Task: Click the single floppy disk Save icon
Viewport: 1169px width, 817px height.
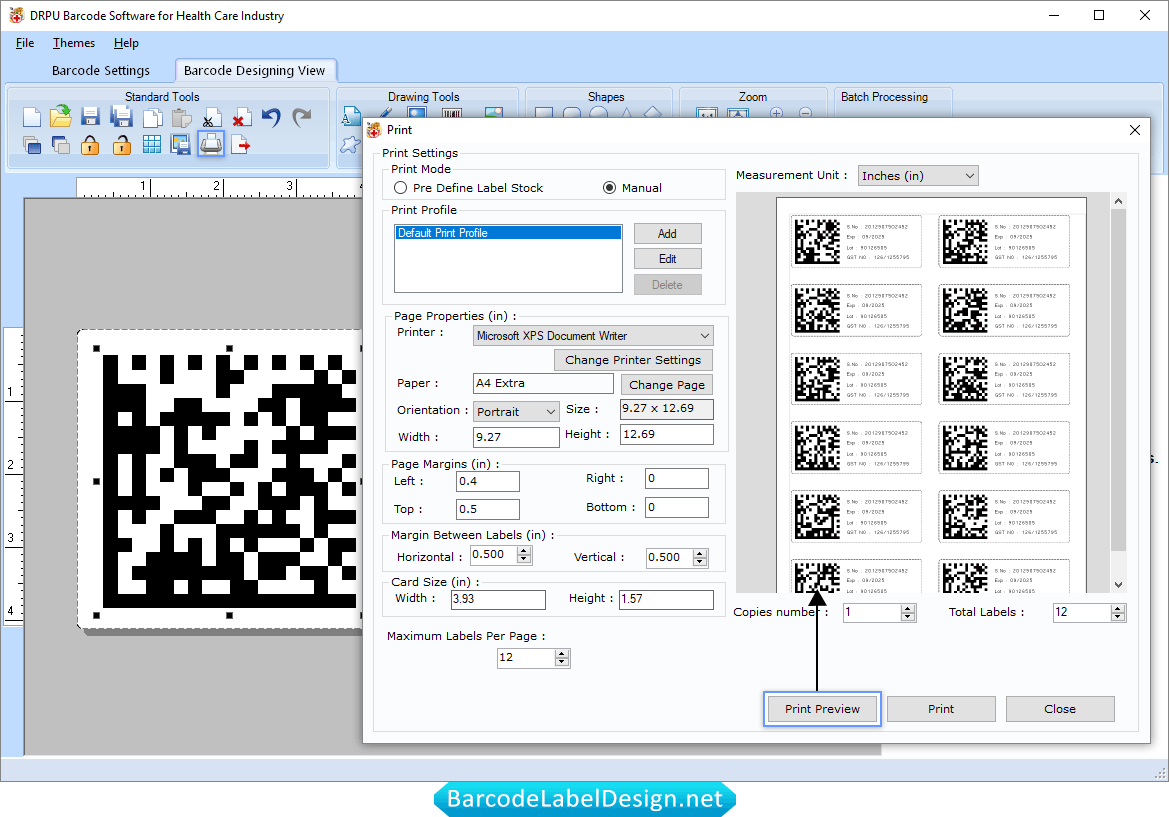Action: click(91, 117)
